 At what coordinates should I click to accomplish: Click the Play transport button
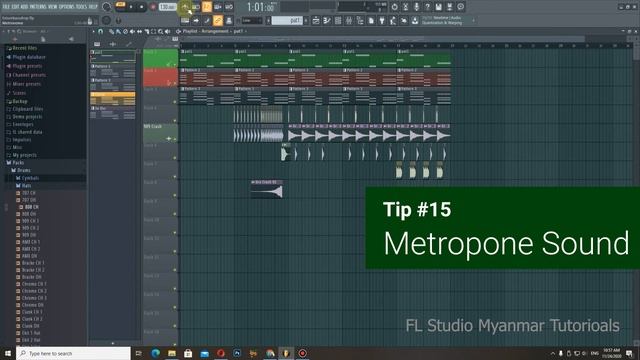point(131,7)
